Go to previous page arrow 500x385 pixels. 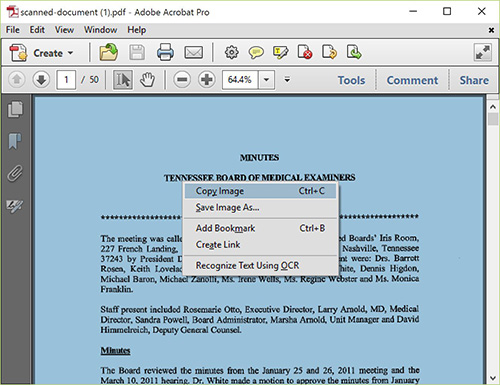[x=16, y=80]
